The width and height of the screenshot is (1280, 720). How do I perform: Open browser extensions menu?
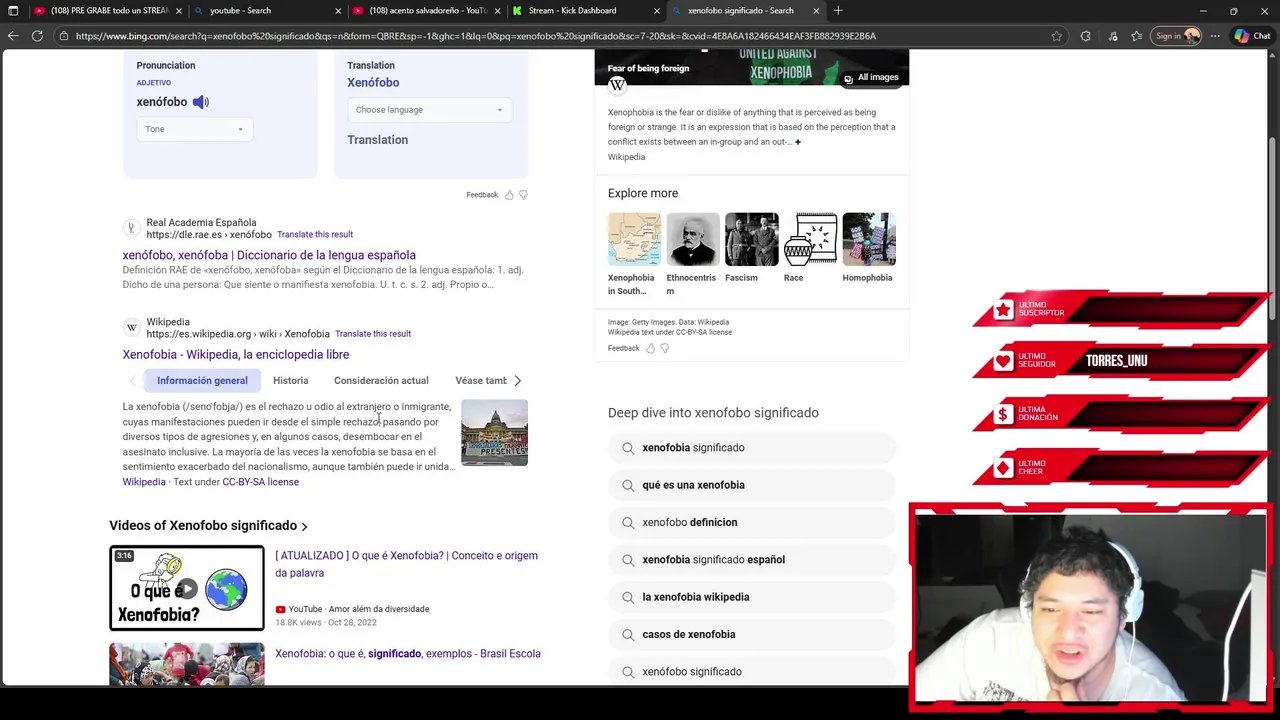point(1085,36)
